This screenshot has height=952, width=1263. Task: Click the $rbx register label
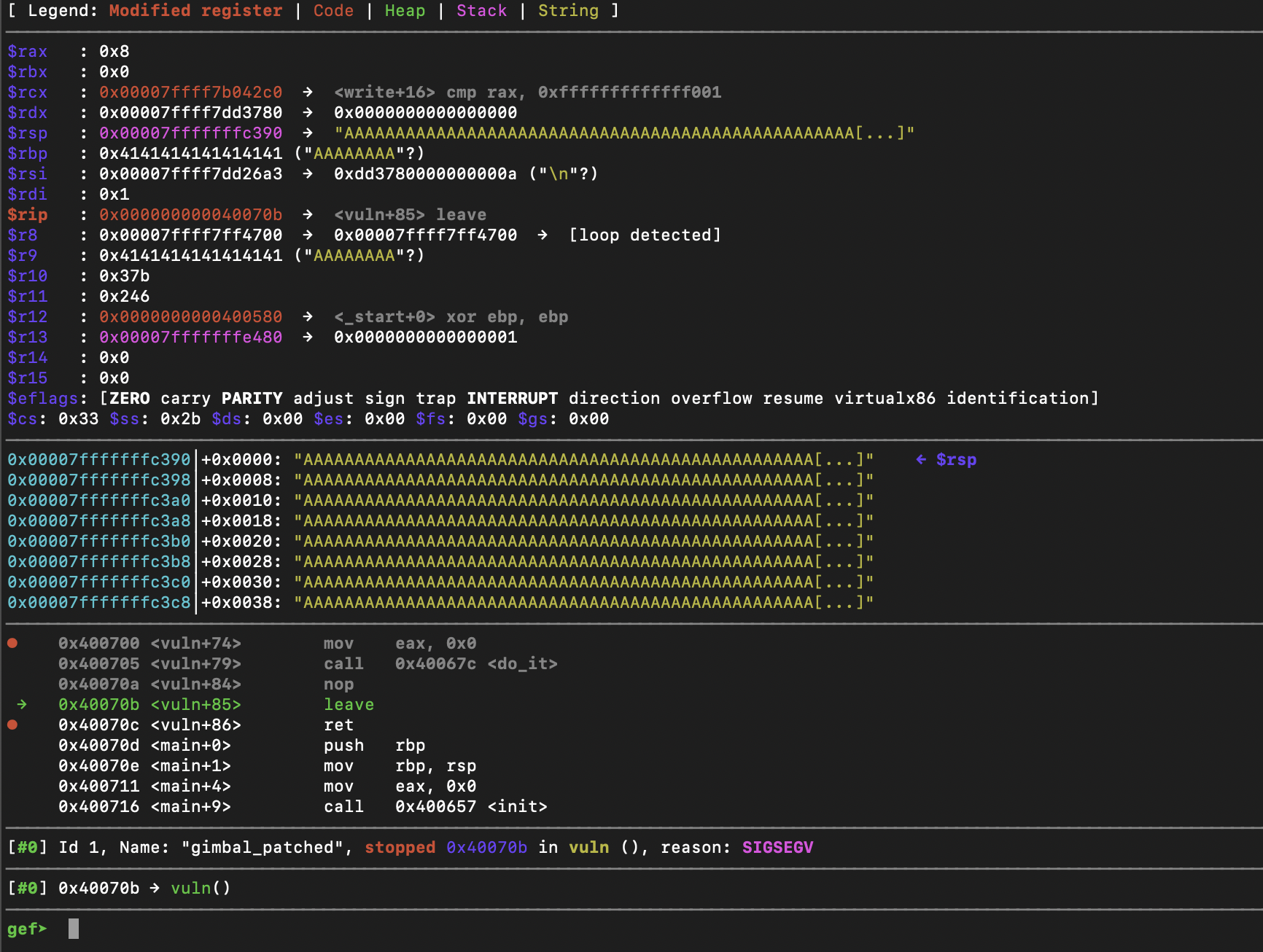point(28,72)
